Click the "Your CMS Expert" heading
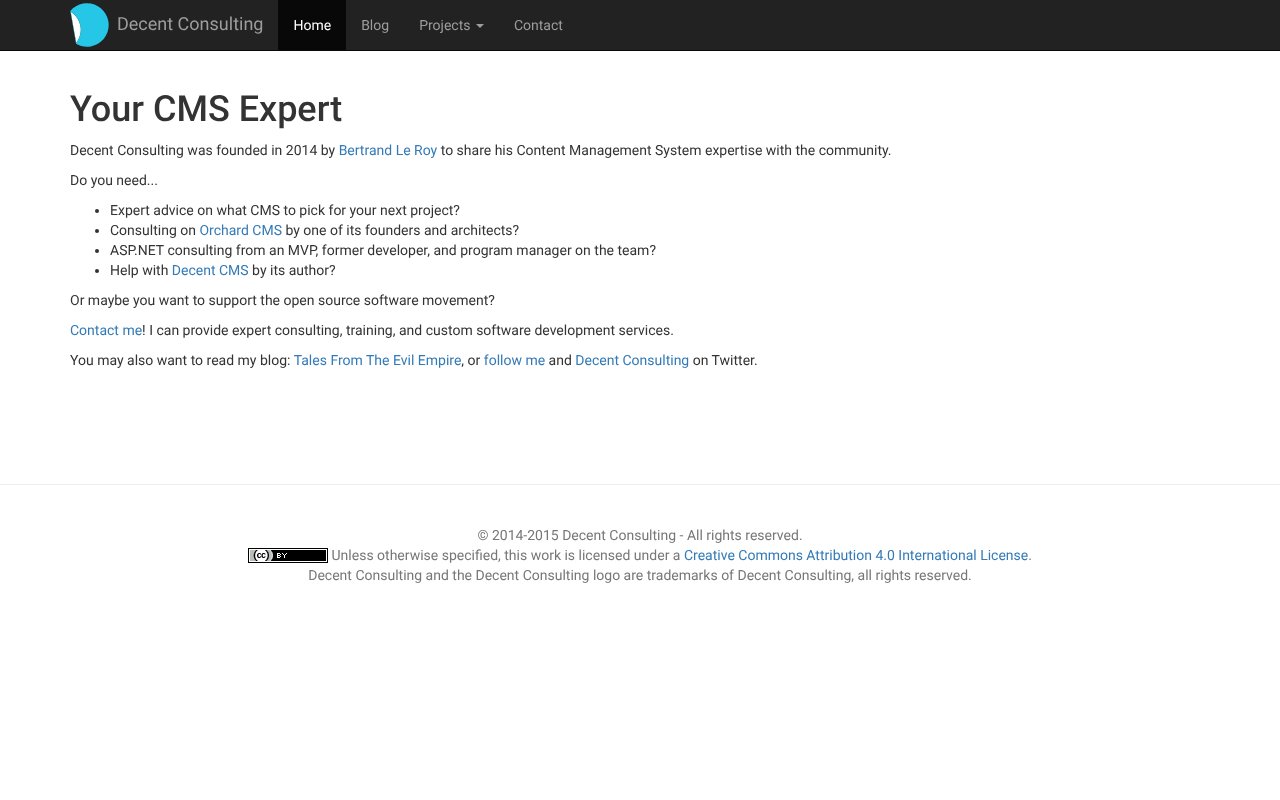The width and height of the screenshot is (1280, 800). 205,108
